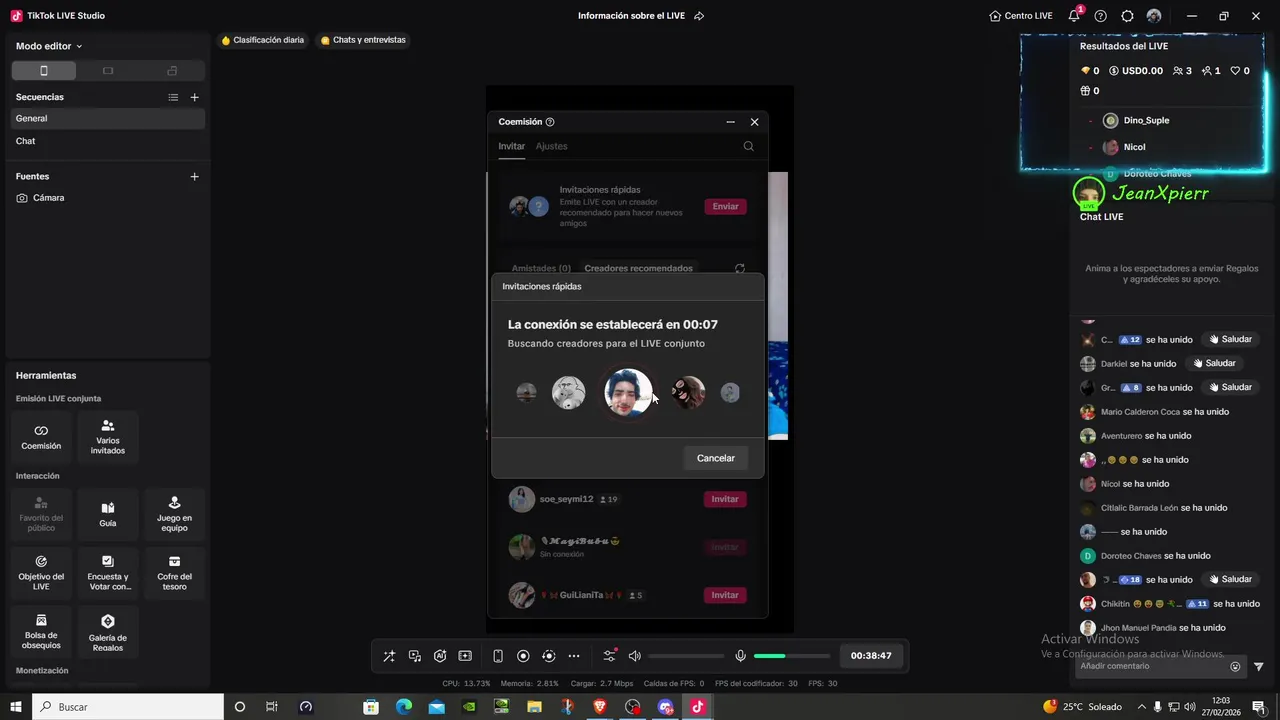Screen dimensions: 1280x720
Task: Open the Secuencias list view icon
Action: (173, 97)
